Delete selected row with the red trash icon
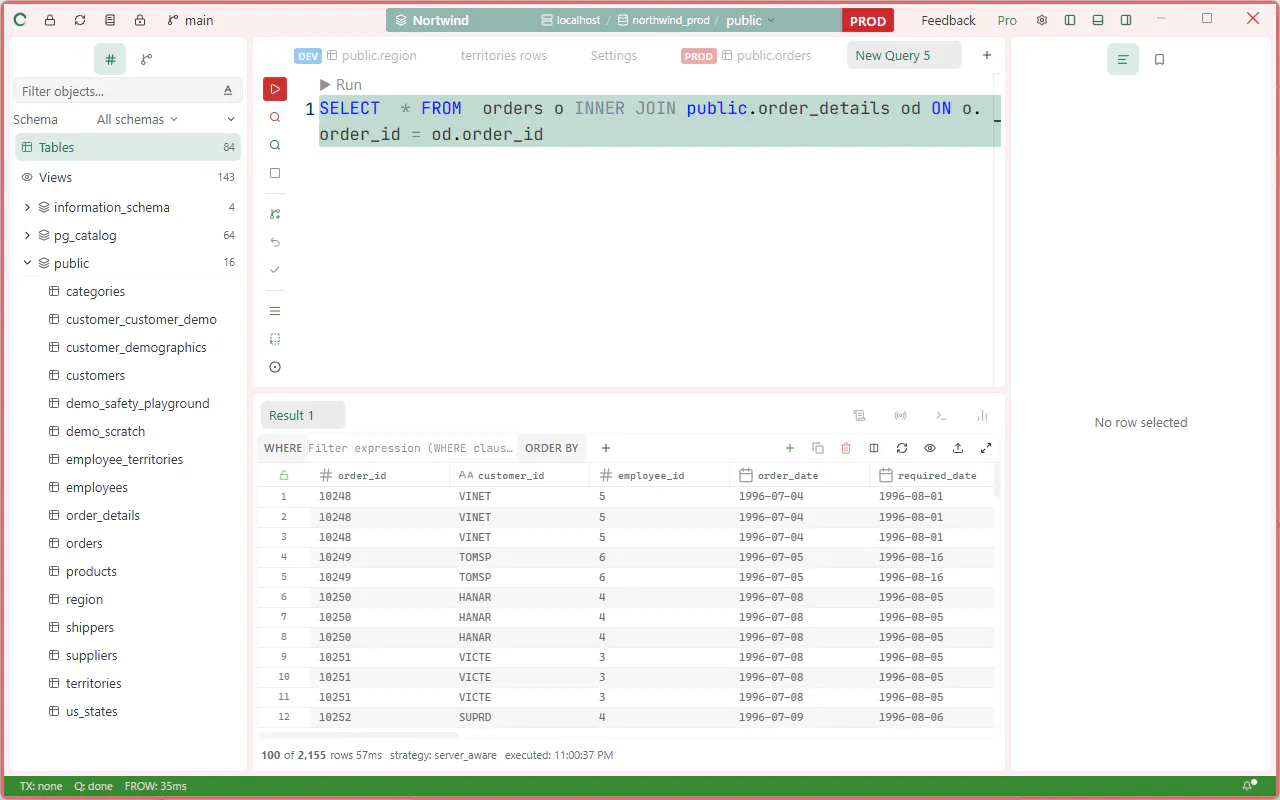This screenshot has width=1280, height=800. [846, 448]
